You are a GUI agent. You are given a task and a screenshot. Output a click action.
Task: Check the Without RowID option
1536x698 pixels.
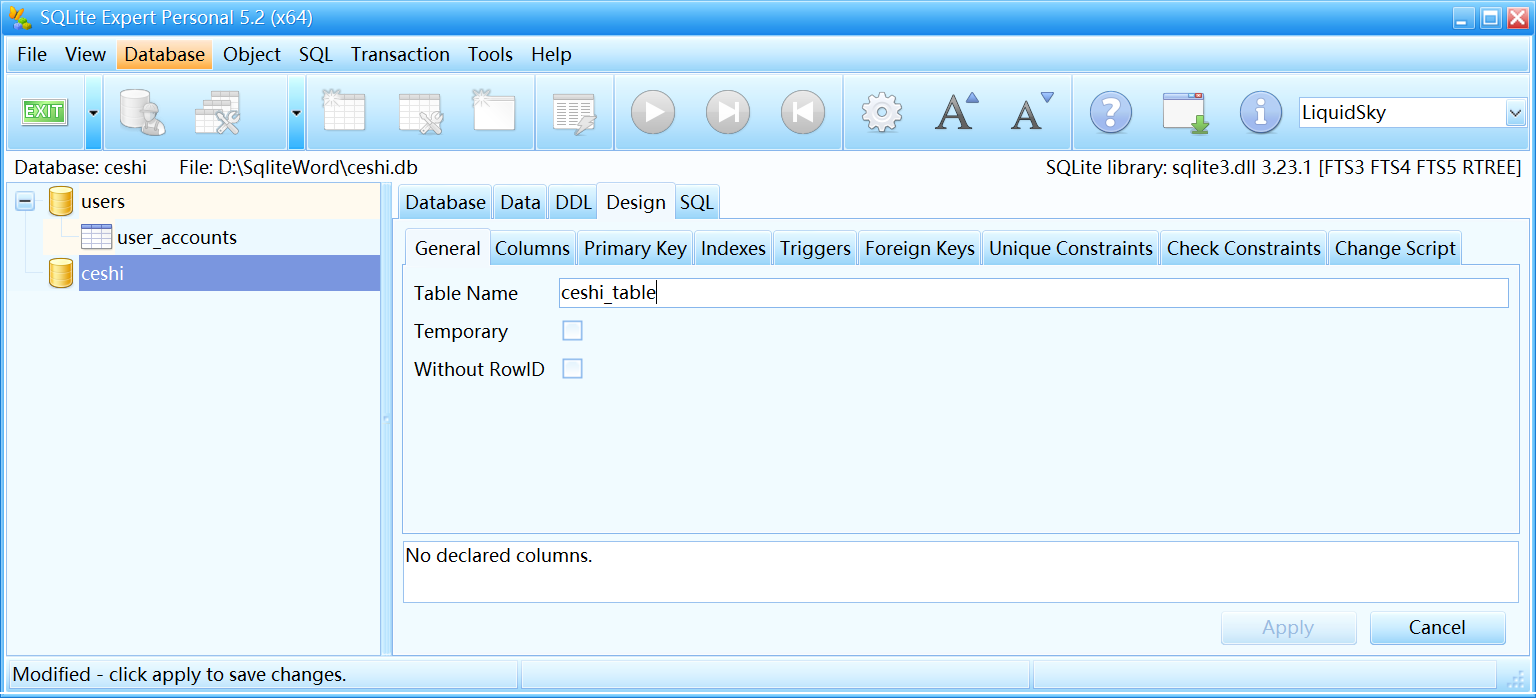[x=572, y=368]
